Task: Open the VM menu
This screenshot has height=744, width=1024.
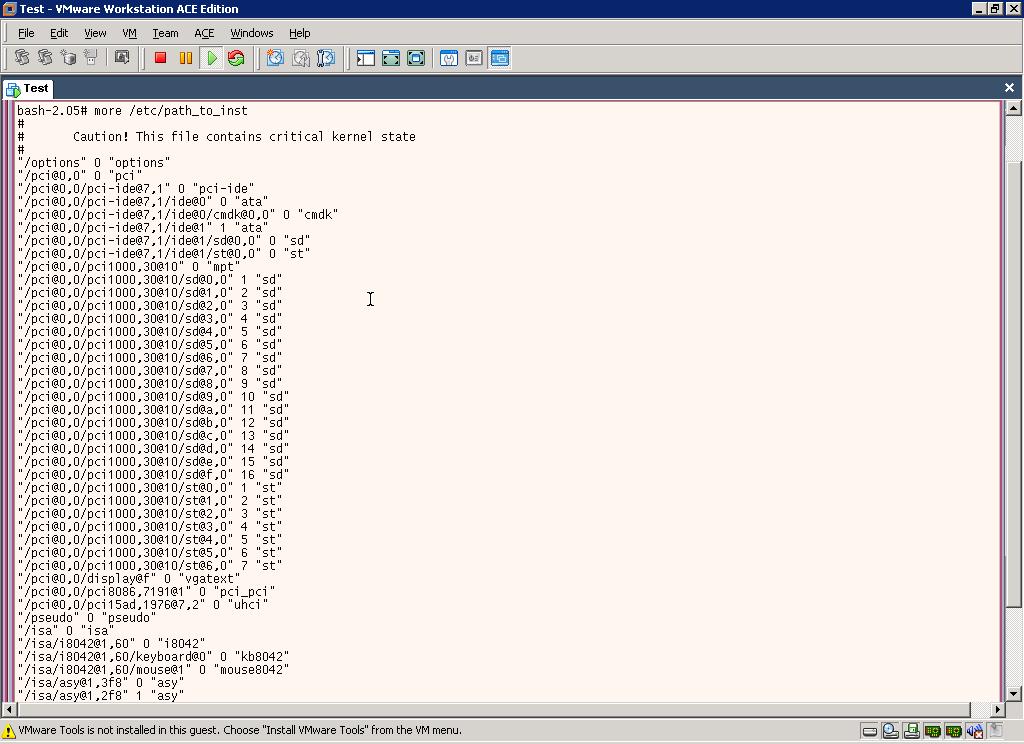Action: click(129, 33)
